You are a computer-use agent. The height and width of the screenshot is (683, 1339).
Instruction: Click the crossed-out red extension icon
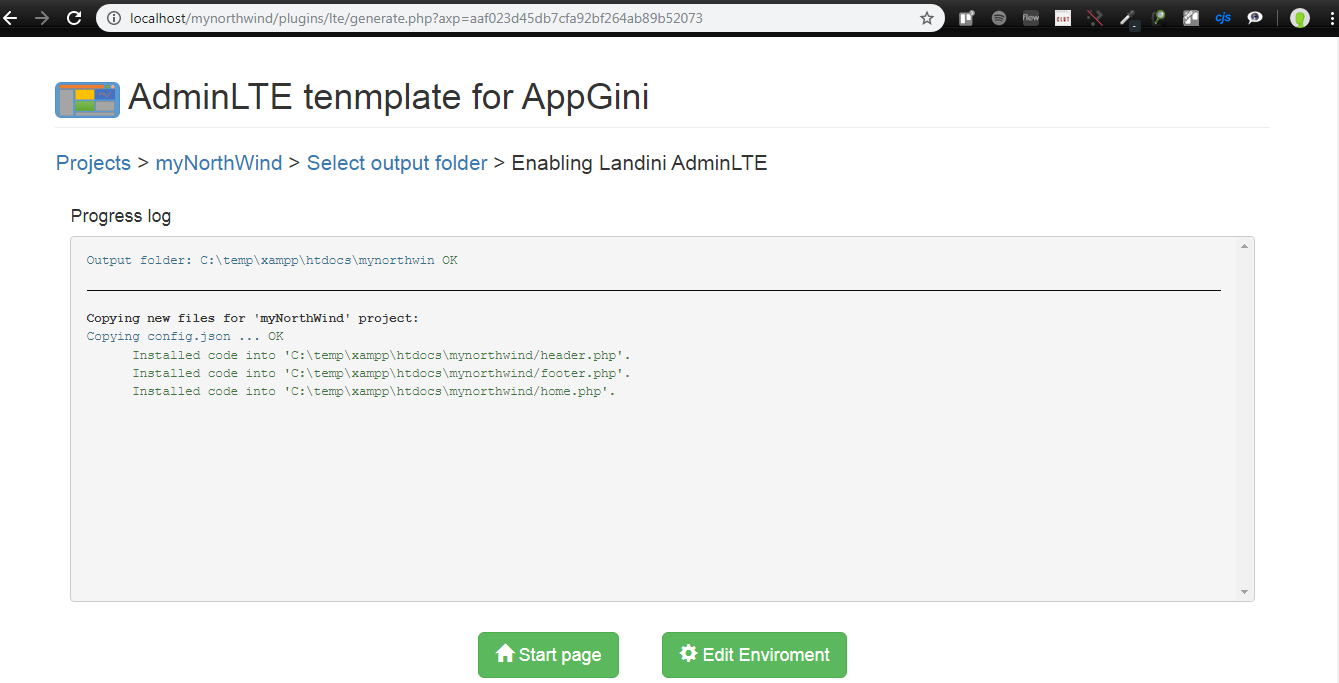click(1095, 18)
